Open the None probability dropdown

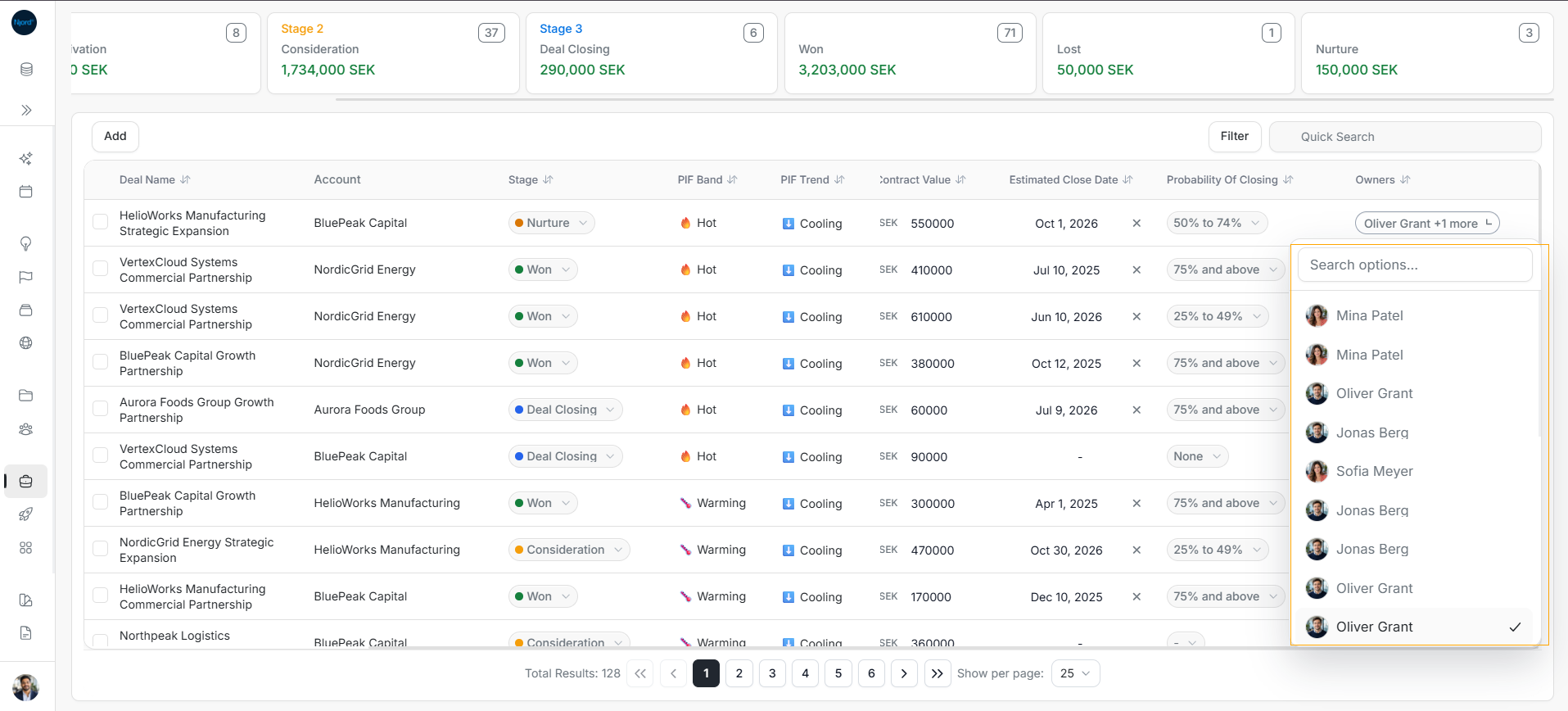(1197, 456)
